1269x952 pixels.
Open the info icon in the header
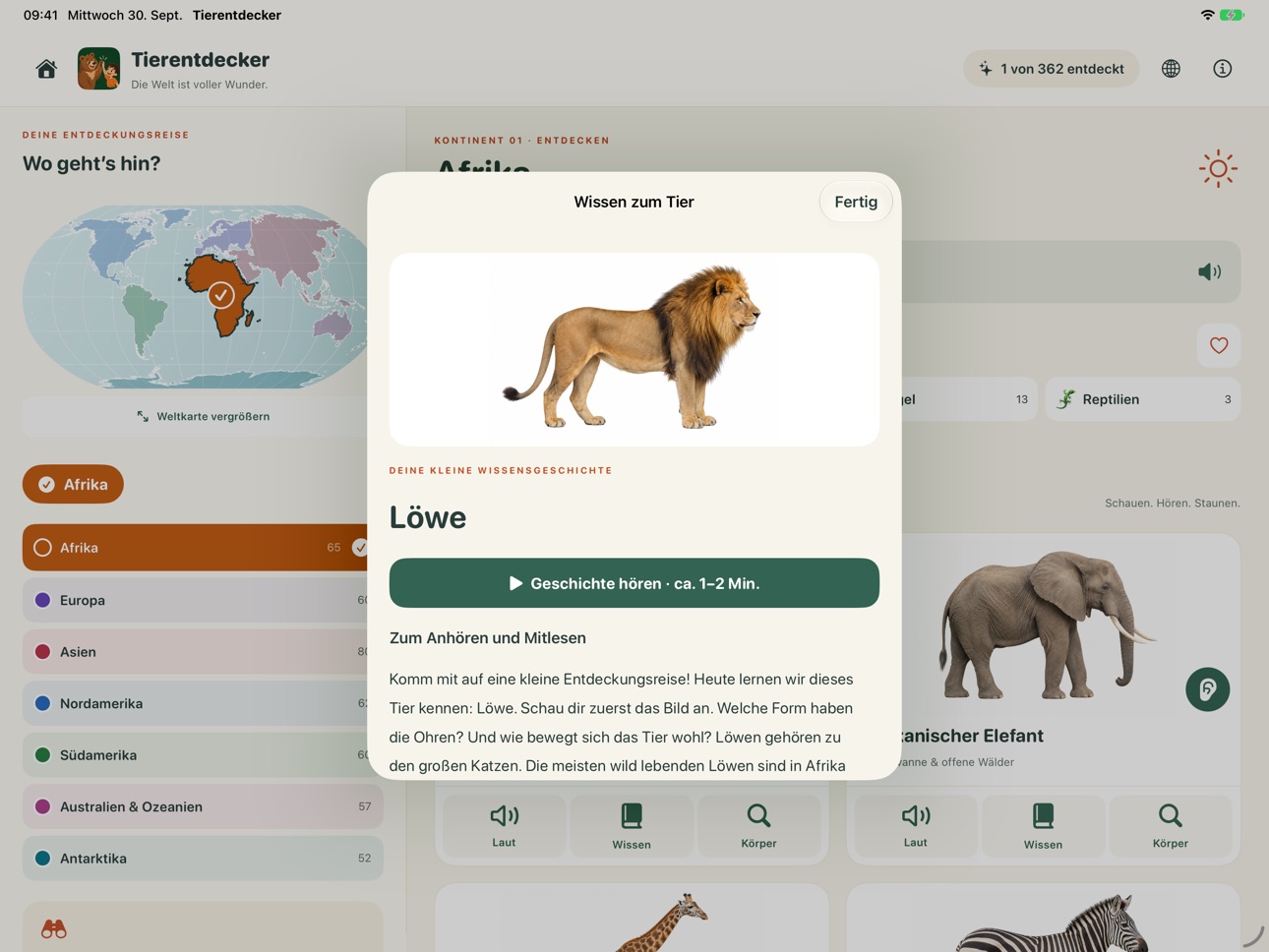pyautogui.click(x=1222, y=69)
